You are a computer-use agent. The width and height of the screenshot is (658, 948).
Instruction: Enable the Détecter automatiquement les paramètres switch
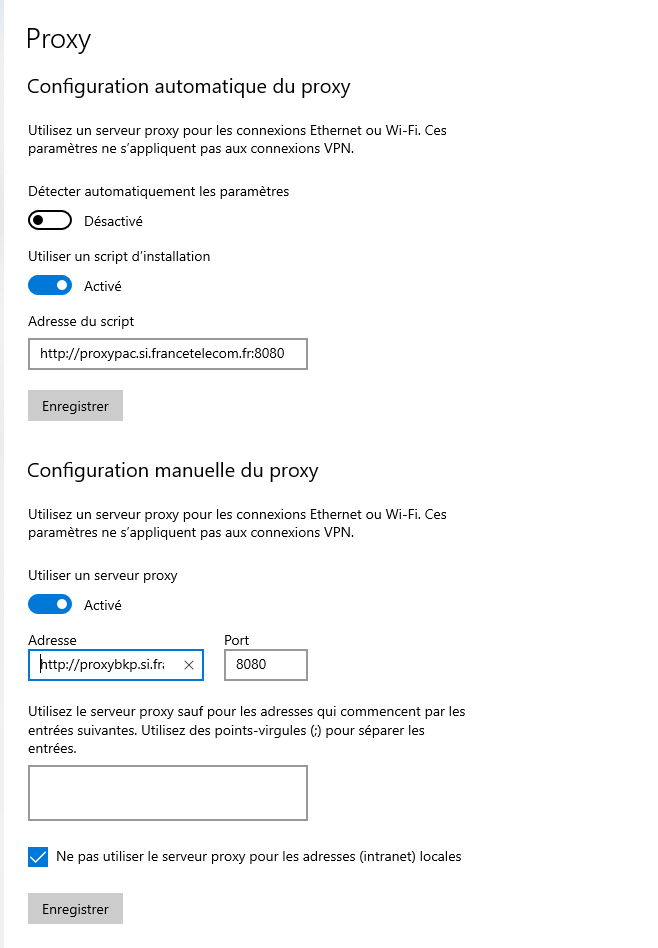point(50,221)
